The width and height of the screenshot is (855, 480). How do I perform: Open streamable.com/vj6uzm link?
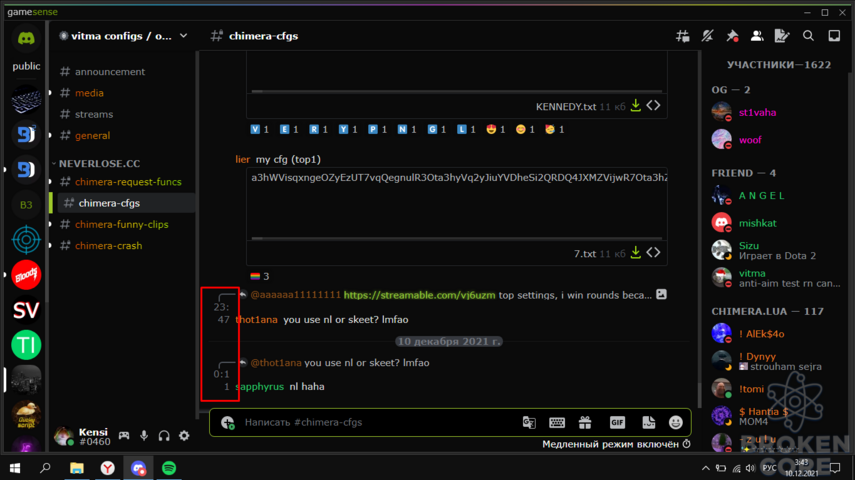[419, 295]
